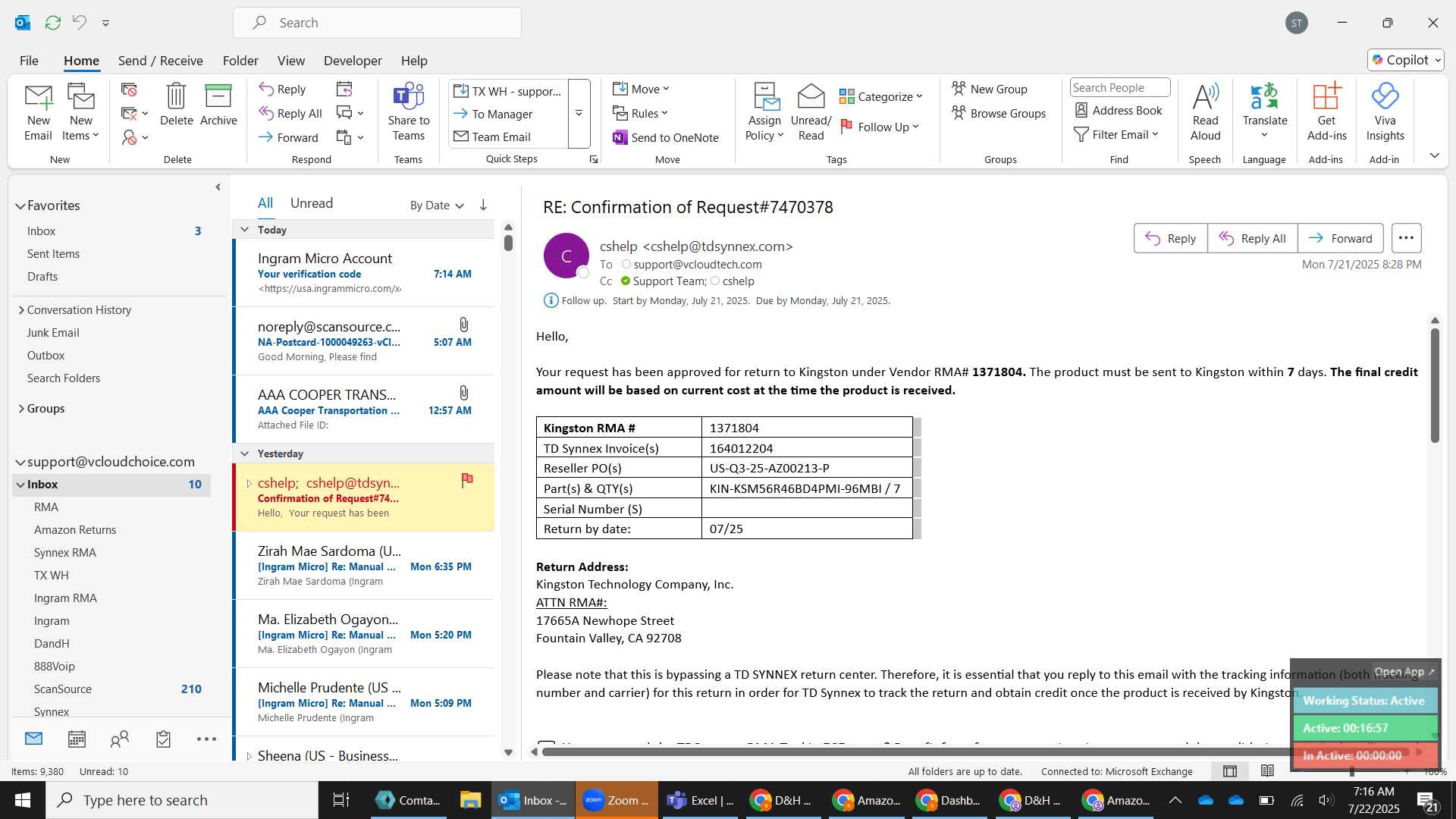Image resolution: width=1456 pixels, height=819 pixels.
Task: Switch to Calendar view in navigation bar
Action: click(x=77, y=739)
